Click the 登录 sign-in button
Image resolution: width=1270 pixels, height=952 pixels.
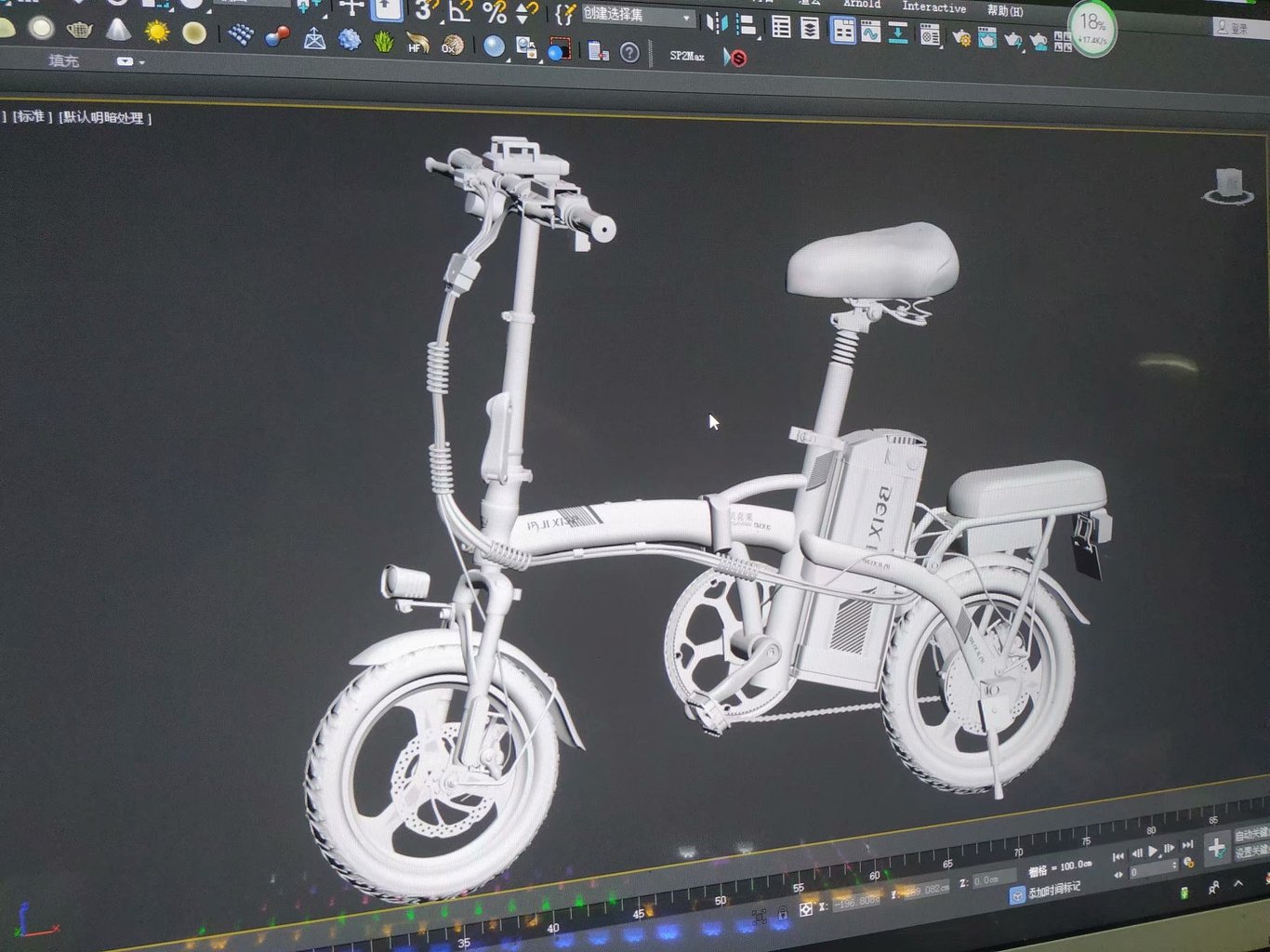pyautogui.click(x=1240, y=29)
